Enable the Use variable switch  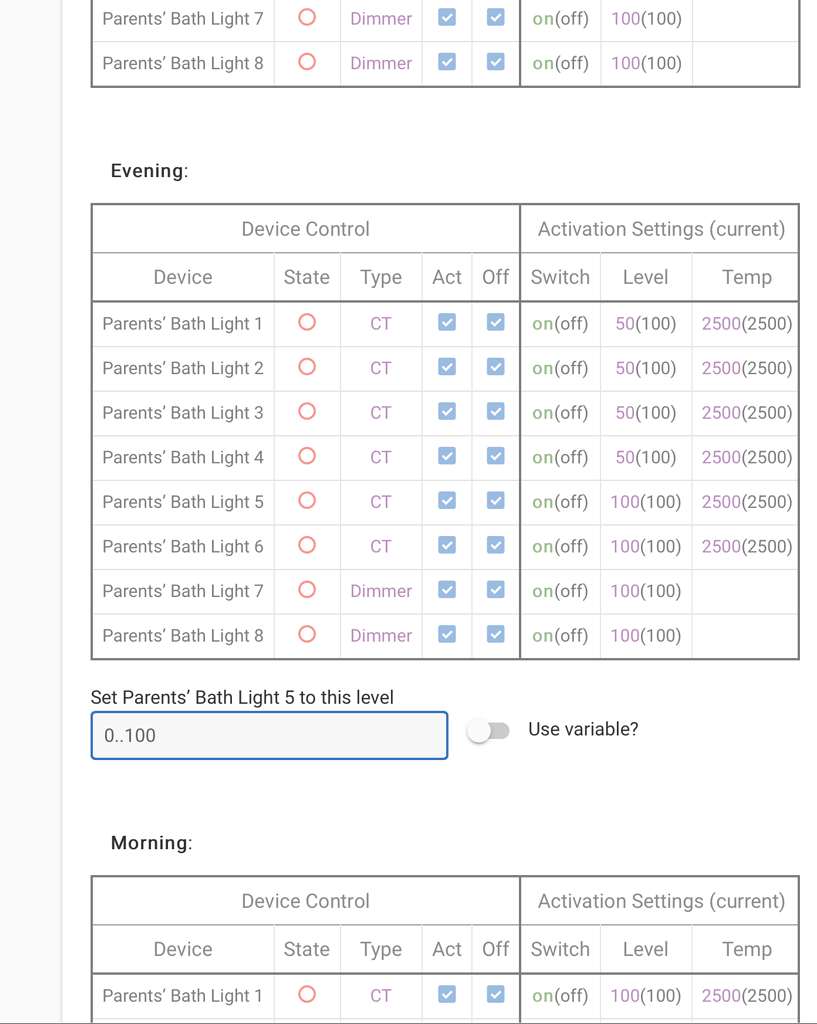pyautogui.click(x=489, y=731)
